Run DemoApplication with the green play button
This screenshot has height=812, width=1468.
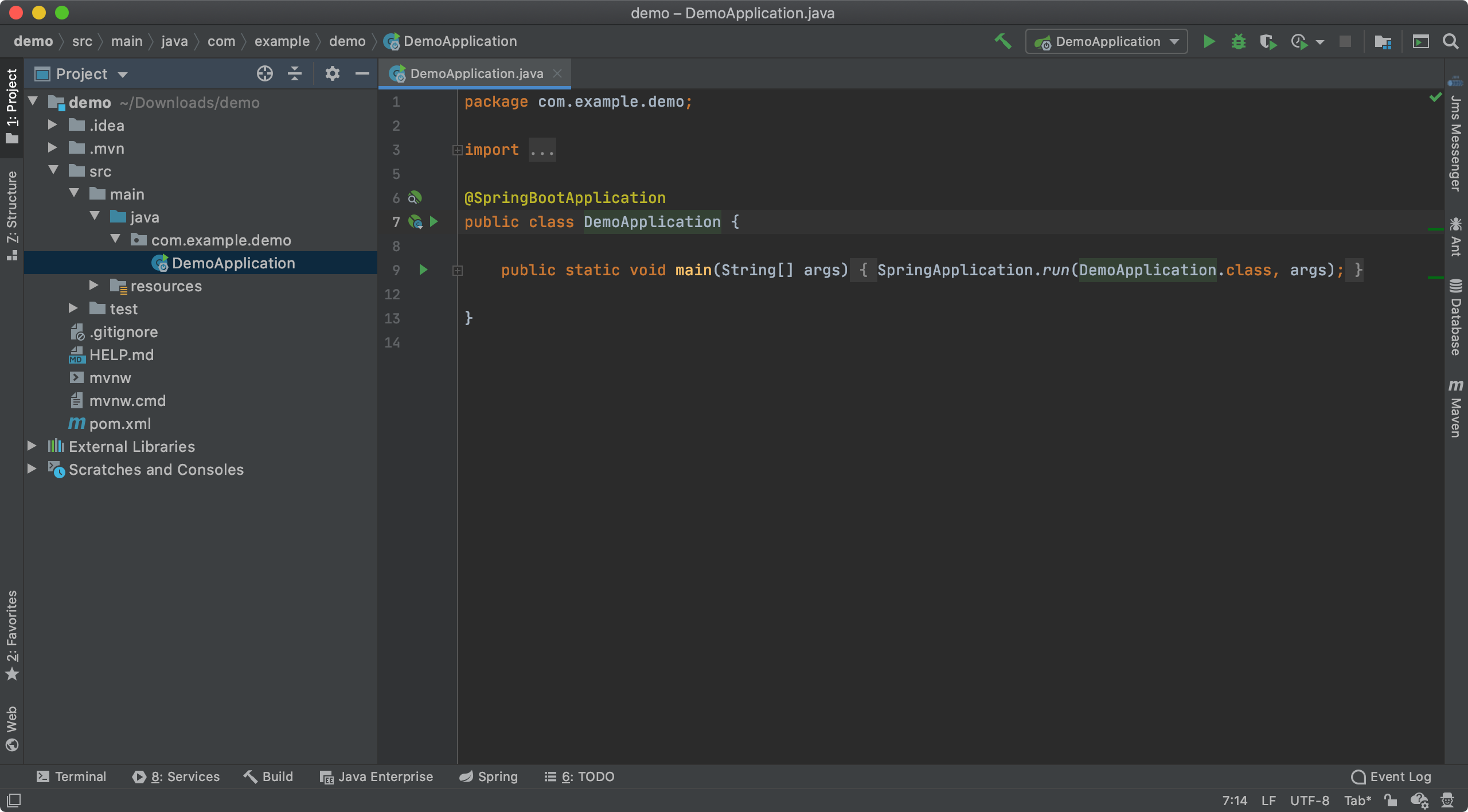click(1209, 41)
